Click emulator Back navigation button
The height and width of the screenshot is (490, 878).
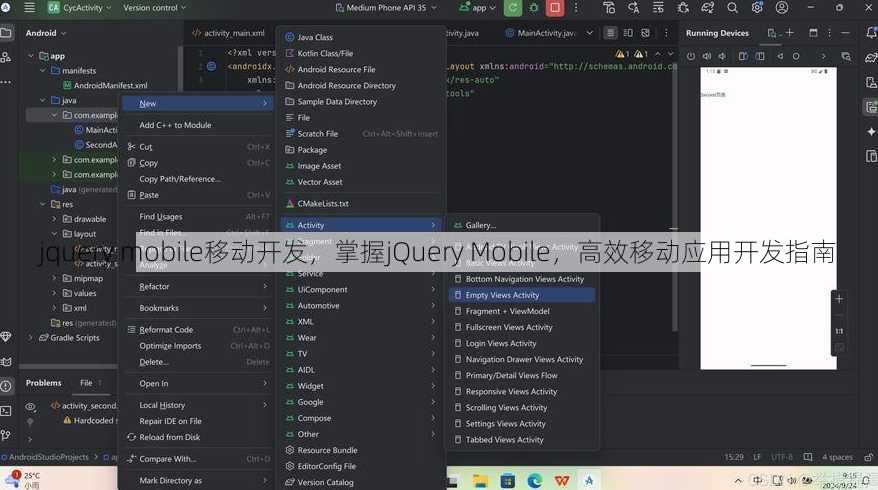click(780, 56)
